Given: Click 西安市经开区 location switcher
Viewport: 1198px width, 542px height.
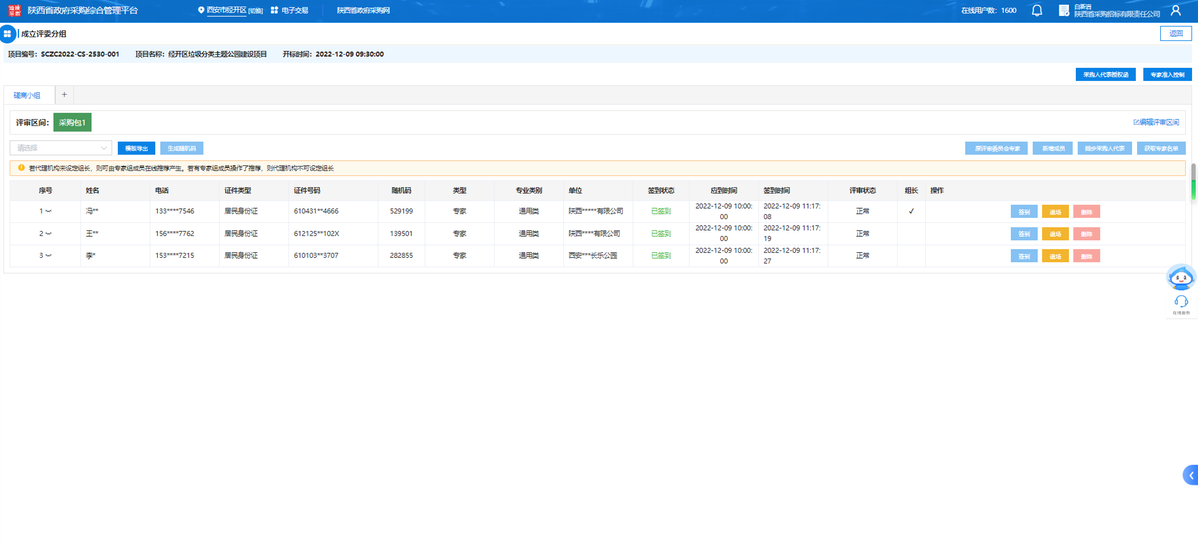Looking at the screenshot, I should coord(225,11).
